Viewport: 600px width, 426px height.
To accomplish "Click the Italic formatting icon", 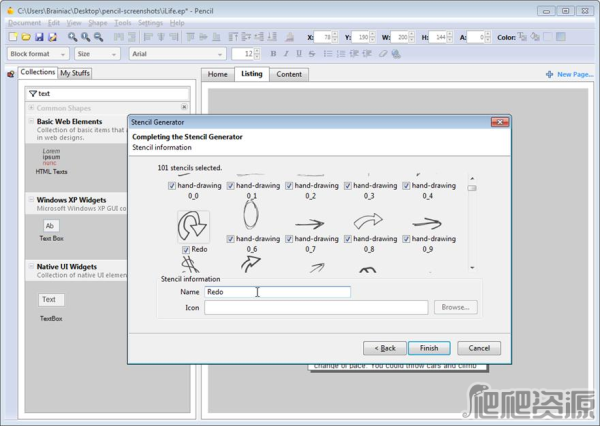I will pyautogui.click(x=285, y=54).
